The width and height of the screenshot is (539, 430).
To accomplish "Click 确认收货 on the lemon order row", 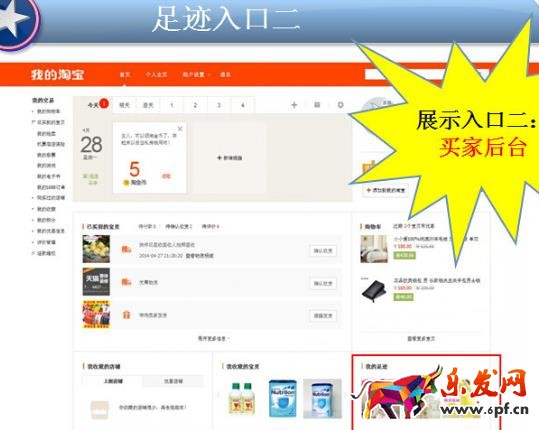I will pos(323,251).
